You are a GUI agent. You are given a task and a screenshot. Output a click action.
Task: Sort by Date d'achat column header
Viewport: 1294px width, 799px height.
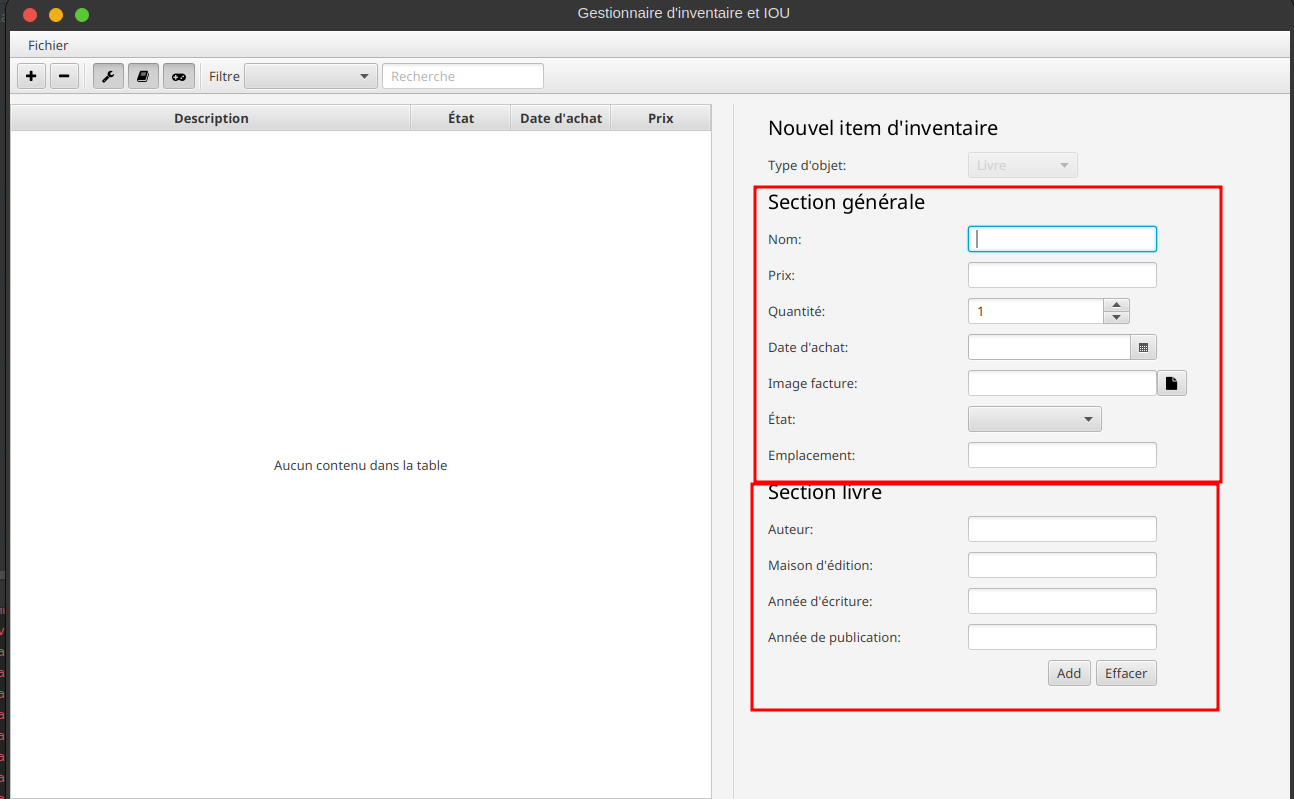[561, 118]
